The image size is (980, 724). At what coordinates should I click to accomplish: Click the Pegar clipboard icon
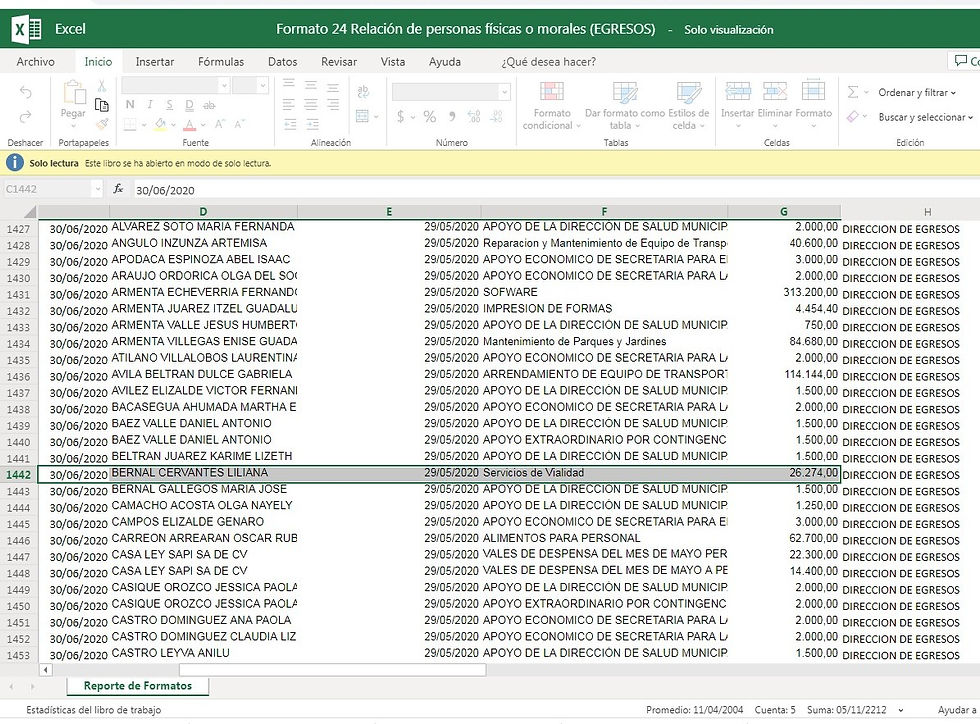74,94
